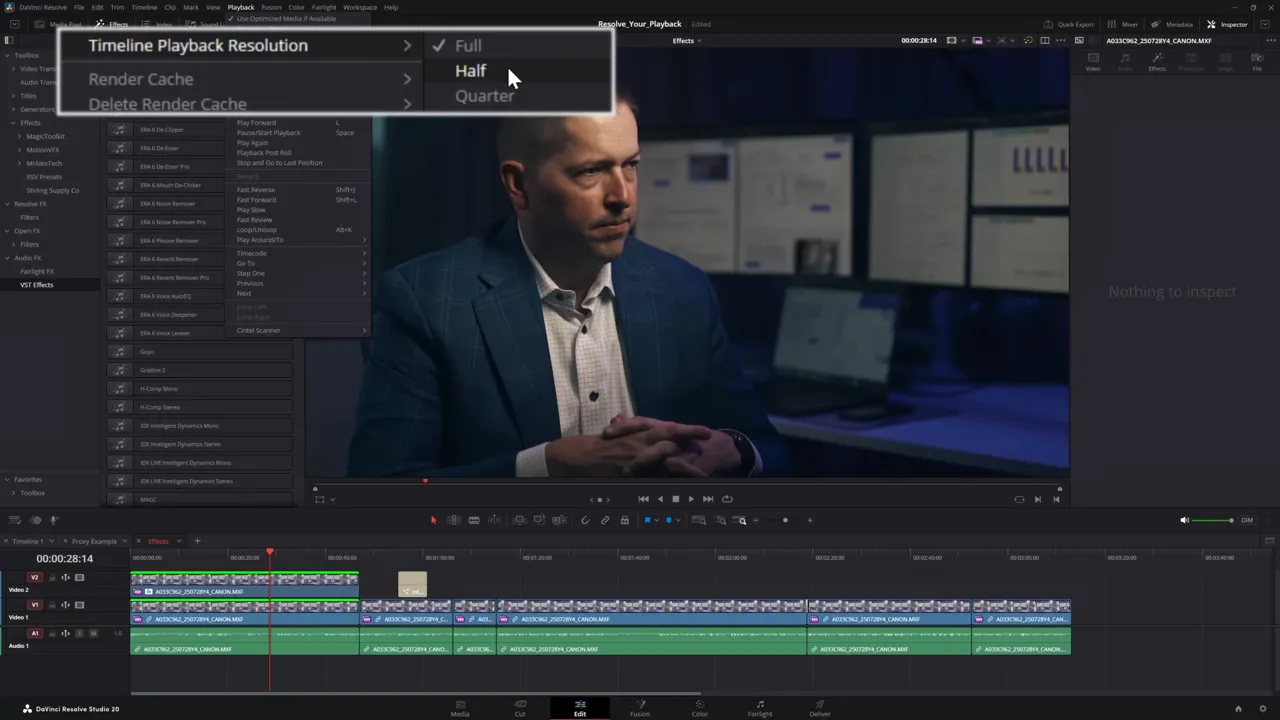This screenshot has width=1280, height=720.
Task: Collapse the Open FX tree node
Action: coord(7,231)
